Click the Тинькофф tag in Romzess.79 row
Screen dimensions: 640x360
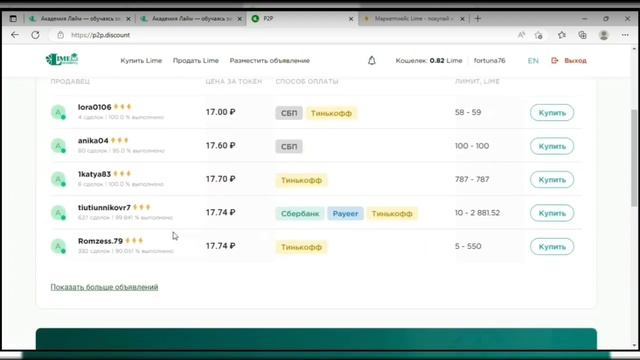[301, 247]
